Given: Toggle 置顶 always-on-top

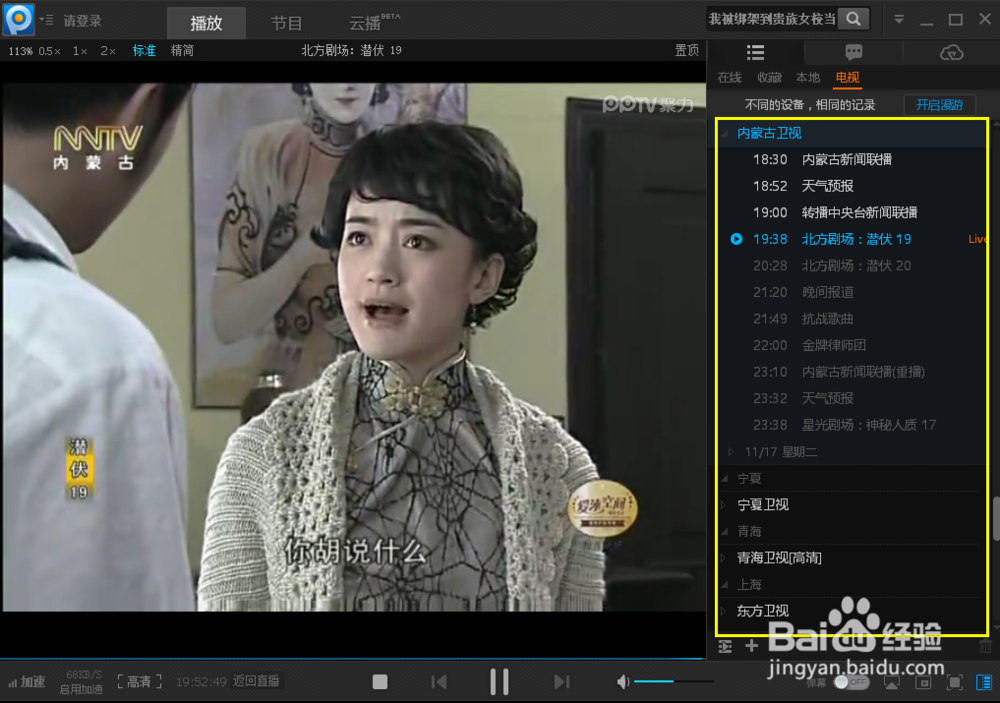Looking at the screenshot, I should (687, 51).
